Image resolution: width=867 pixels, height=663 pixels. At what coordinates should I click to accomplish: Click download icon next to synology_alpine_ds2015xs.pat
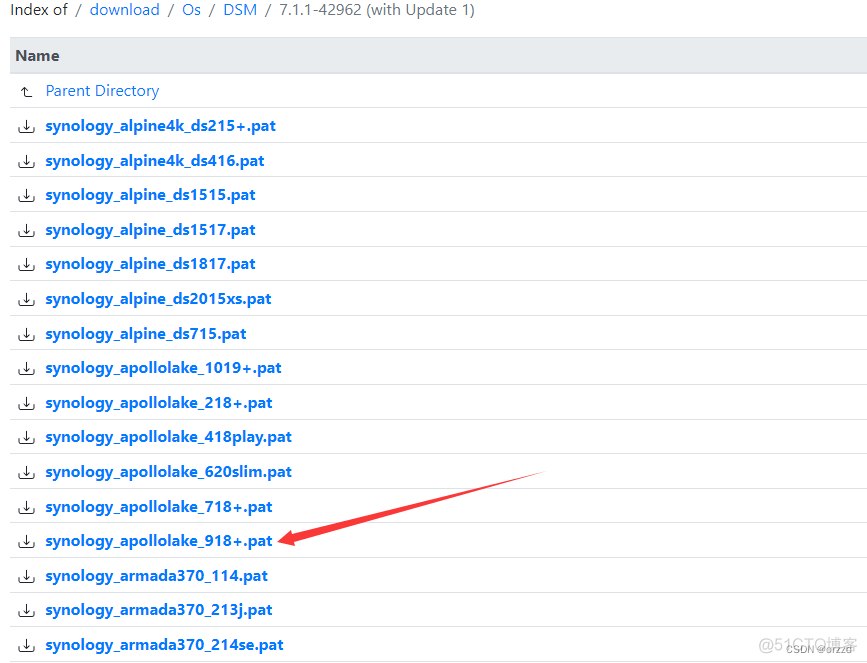(x=27, y=300)
